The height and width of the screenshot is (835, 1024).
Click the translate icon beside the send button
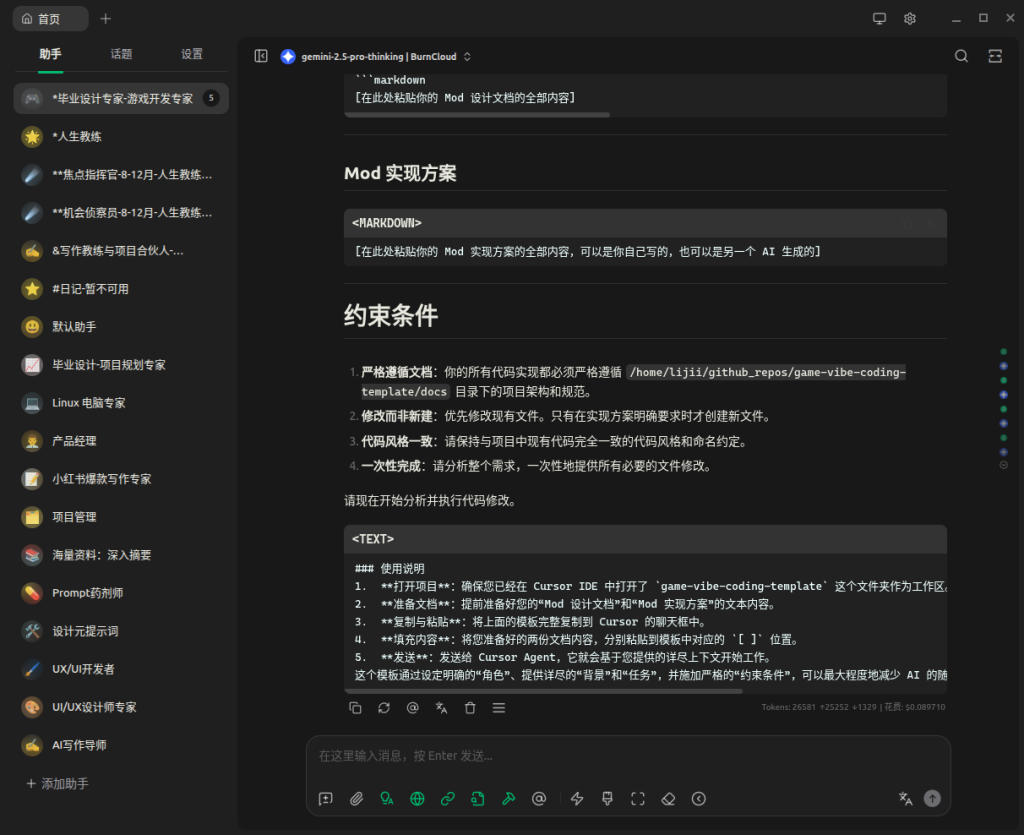tap(905, 798)
